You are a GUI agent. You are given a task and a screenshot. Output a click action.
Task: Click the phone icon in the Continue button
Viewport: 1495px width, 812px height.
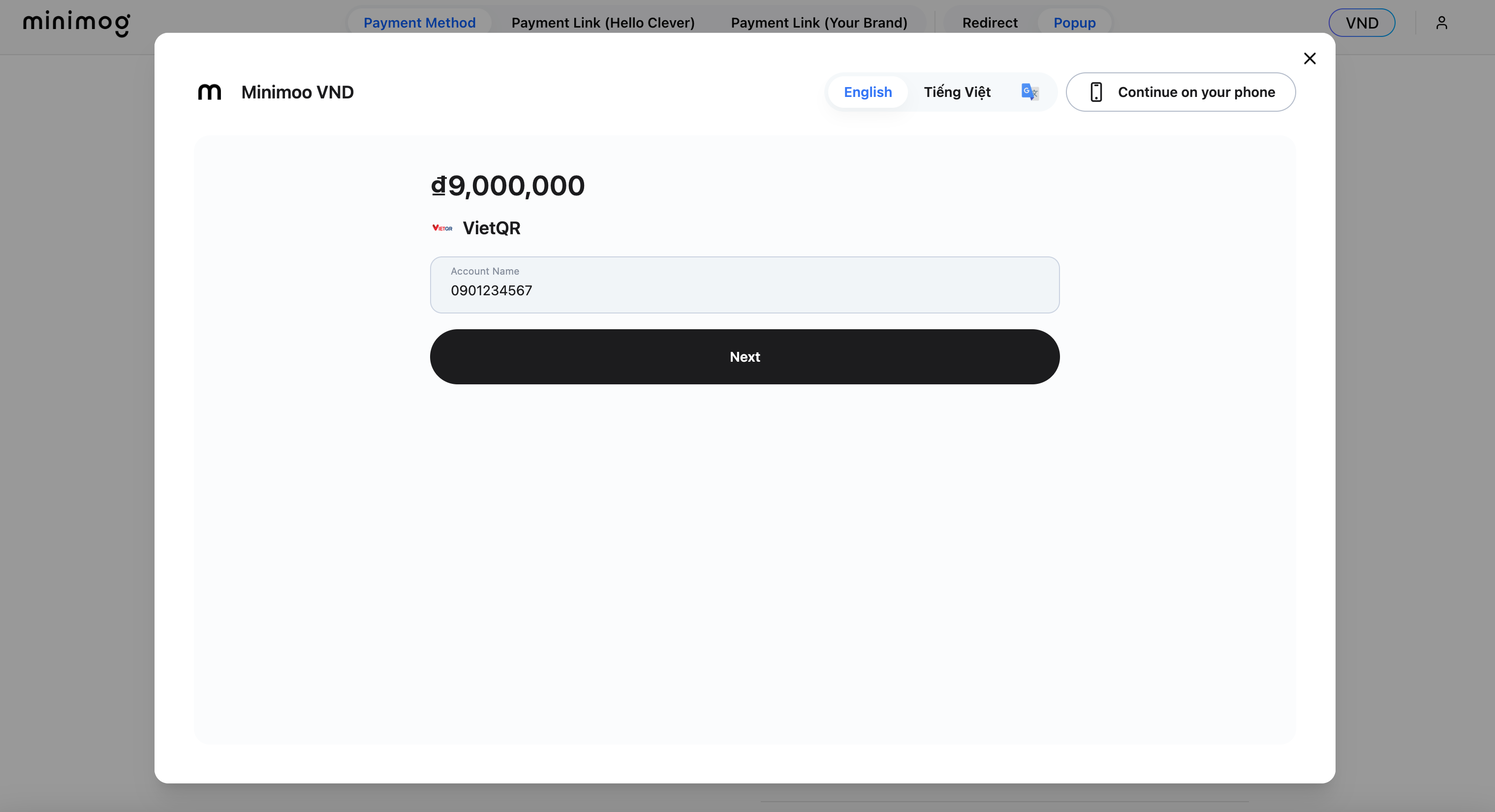pos(1096,93)
